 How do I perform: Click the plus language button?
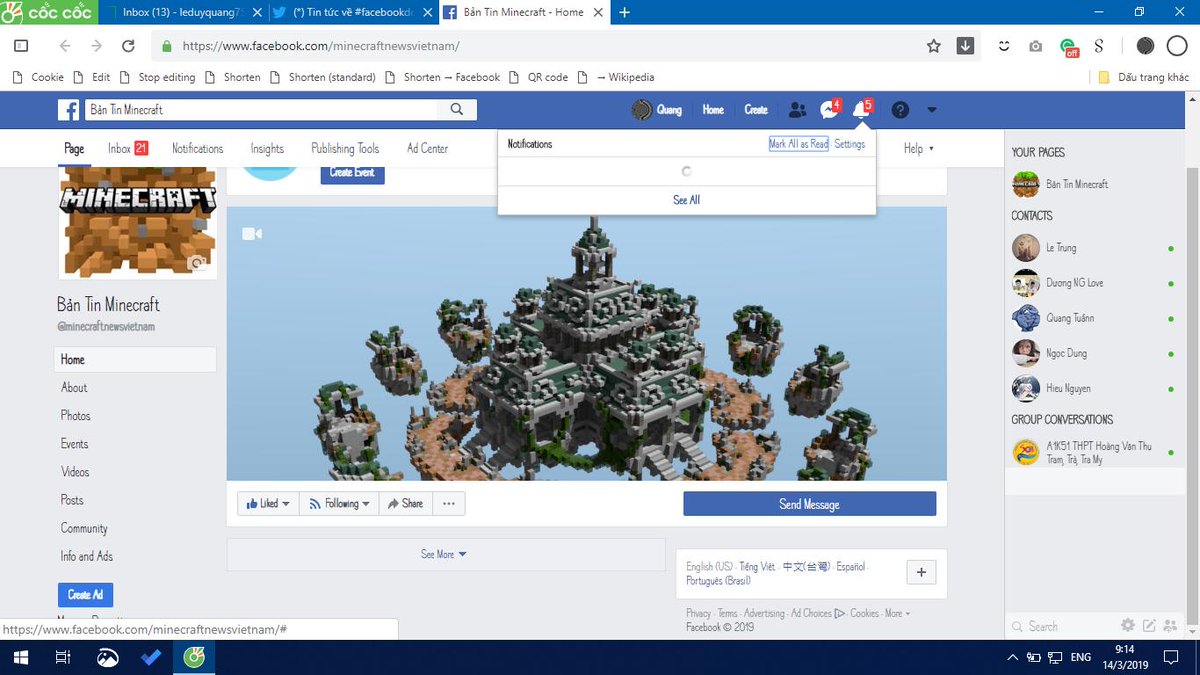point(921,572)
